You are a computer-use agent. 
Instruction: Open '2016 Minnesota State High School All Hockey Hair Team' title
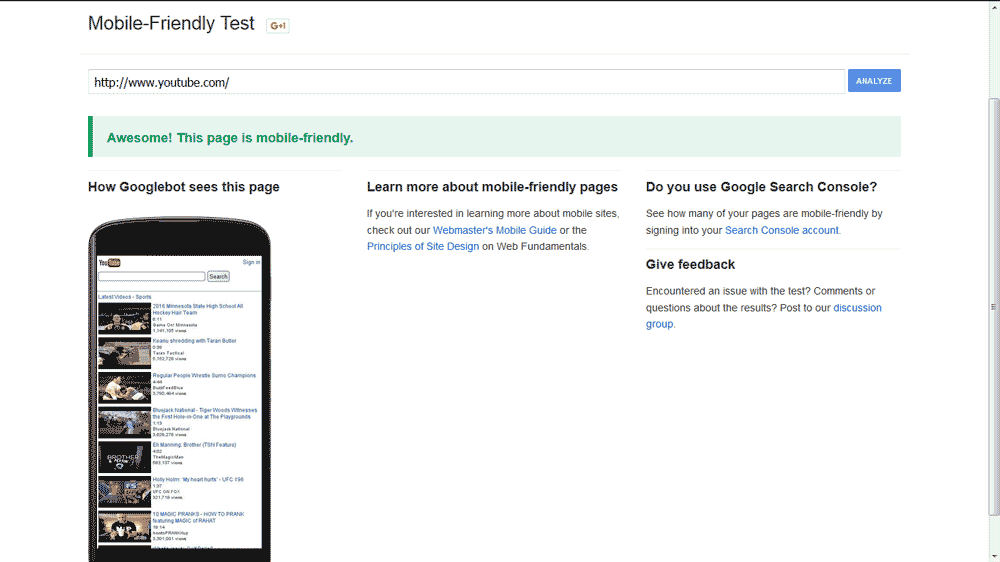(x=198, y=309)
